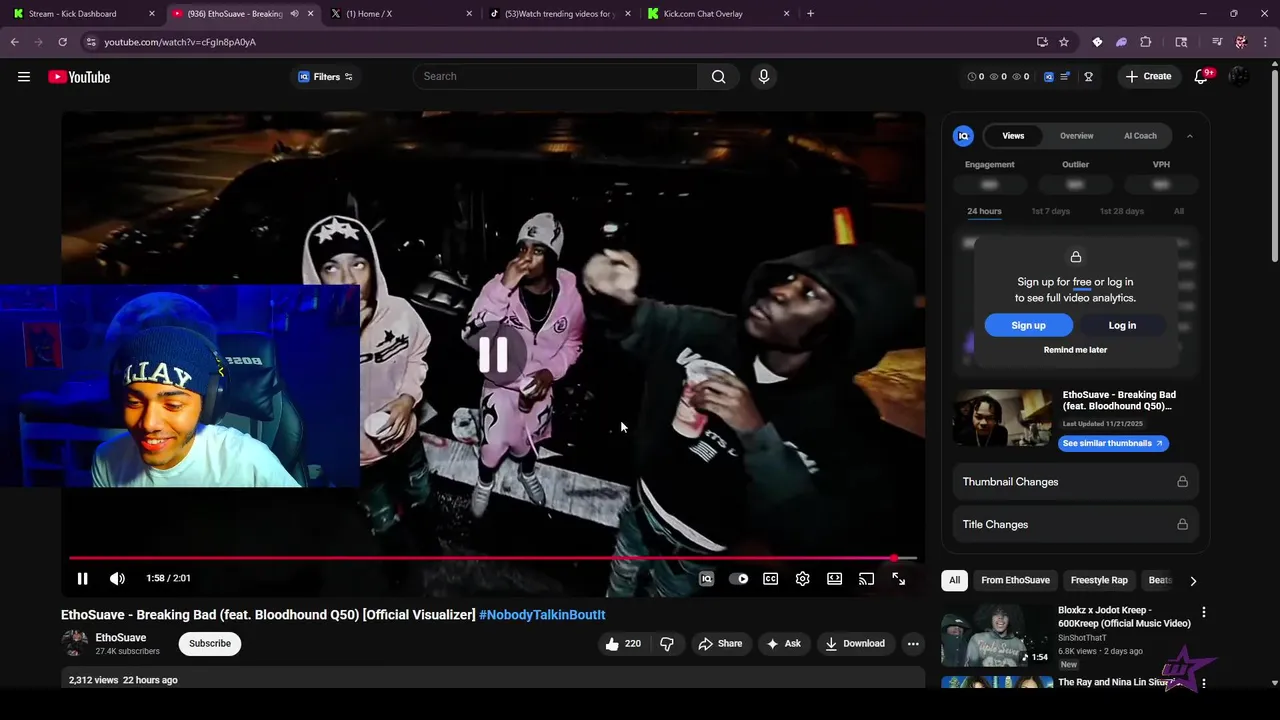Image resolution: width=1280 pixels, height=720 pixels.
Task: Mute the video volume speaker
Action: 117,579
